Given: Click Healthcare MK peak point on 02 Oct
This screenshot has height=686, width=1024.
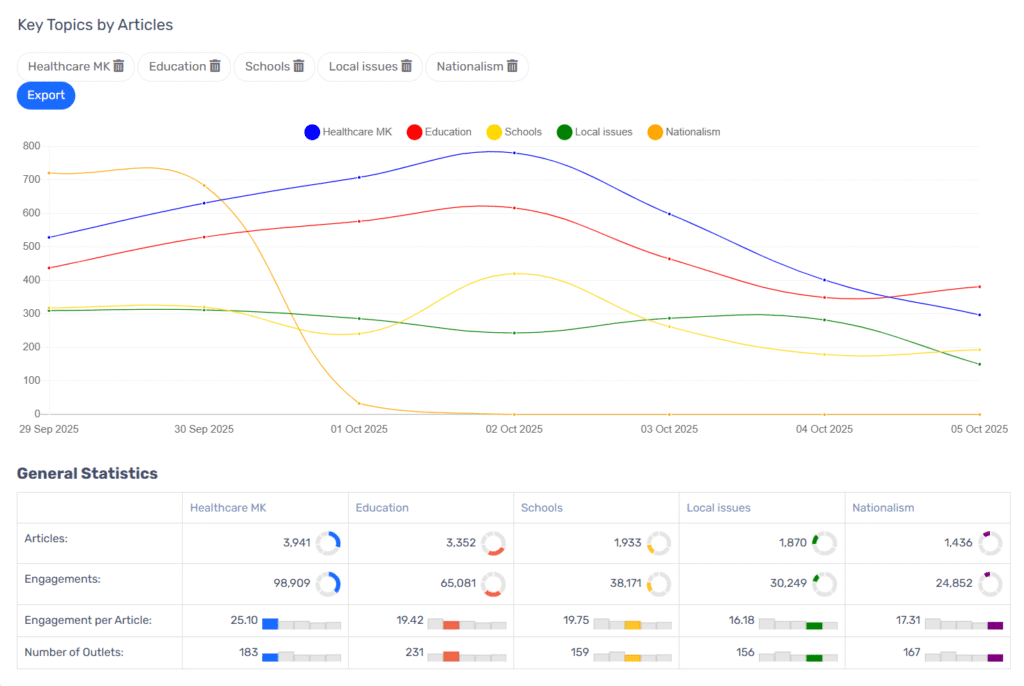Looking at the screenshot, I should pyautogui.click(x=514, y=153).
